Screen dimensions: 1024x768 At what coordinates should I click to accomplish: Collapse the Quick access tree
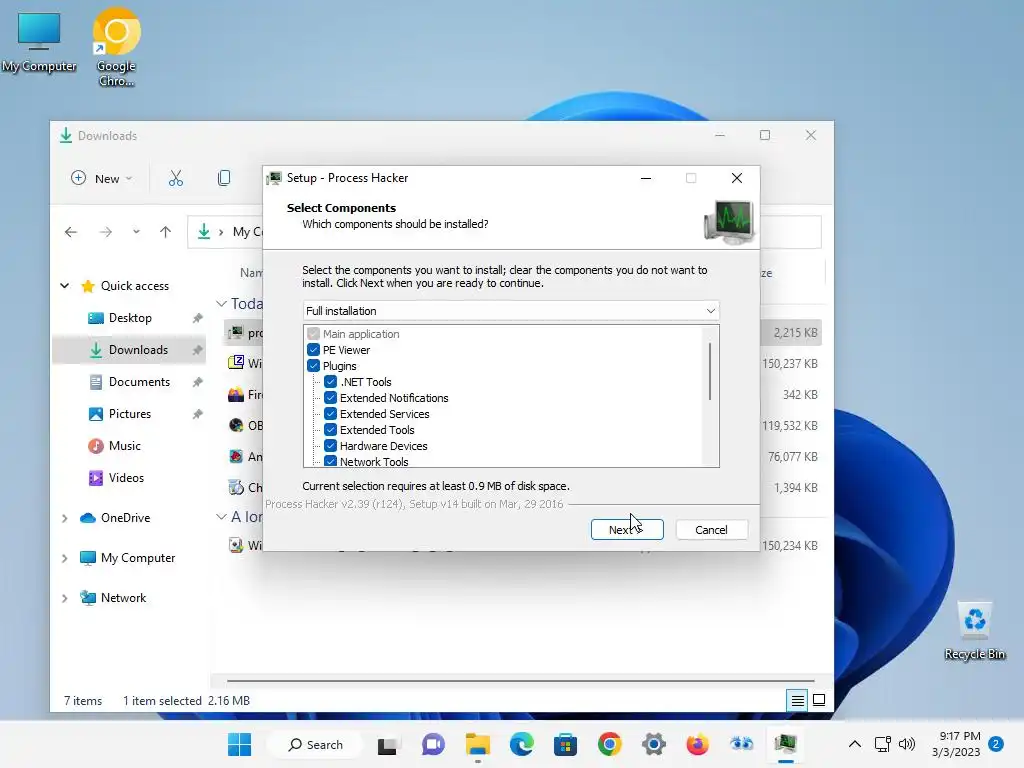(65, 285)
